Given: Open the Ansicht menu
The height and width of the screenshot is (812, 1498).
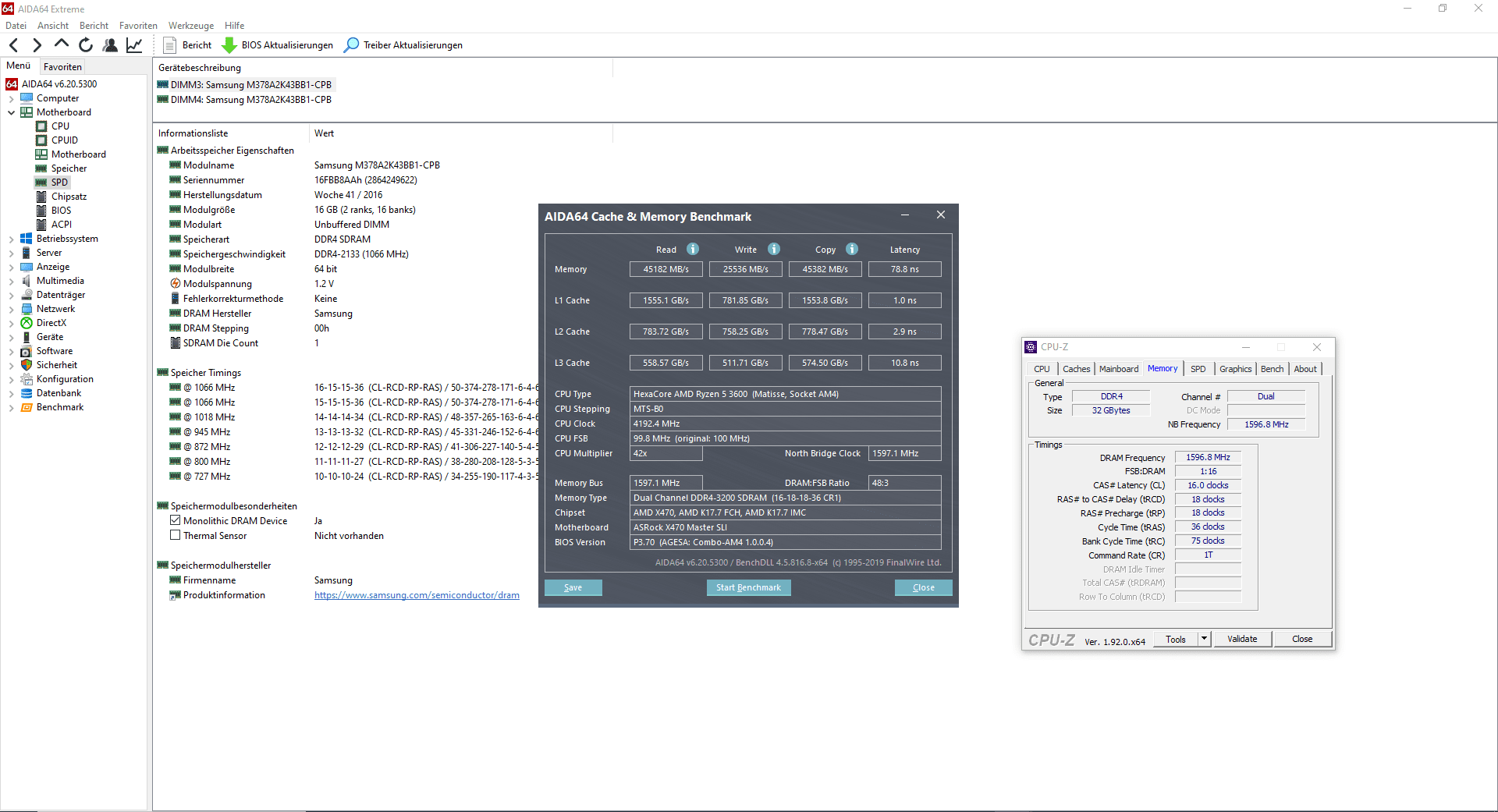Looking at the screenshot, I should click(53, 26).
